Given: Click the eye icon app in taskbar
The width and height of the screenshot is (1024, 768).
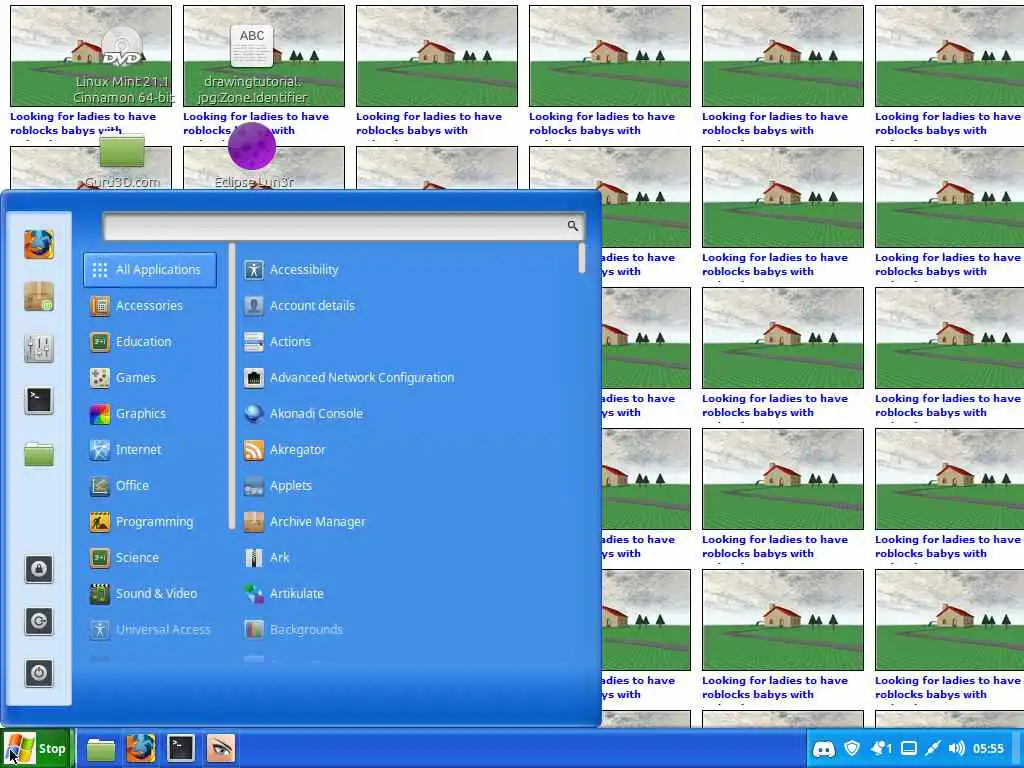Looking at the screenshot, I should pos(220,748).
